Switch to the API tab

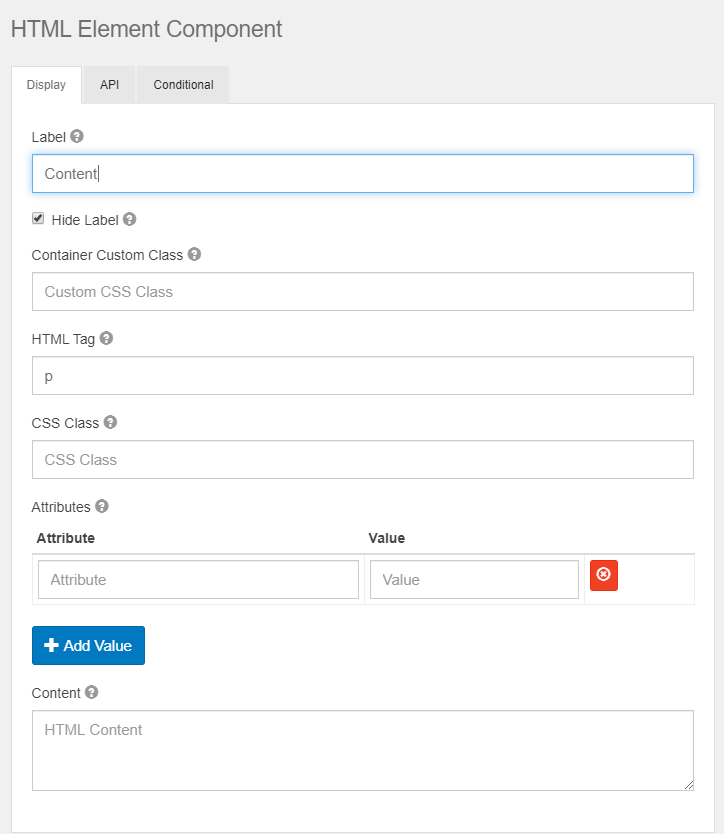(108, 85)
